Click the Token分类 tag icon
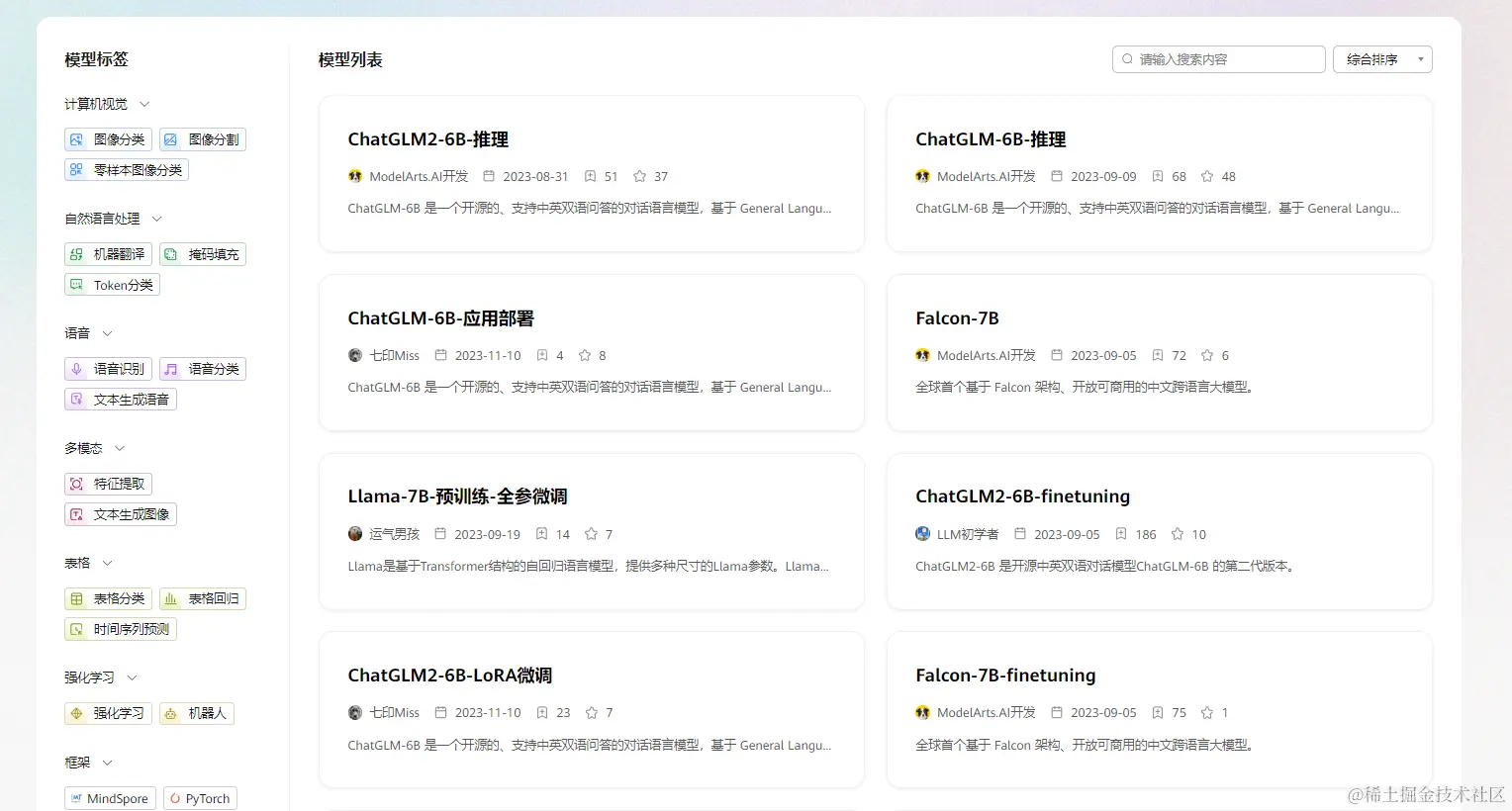The image size is (1512, 811). coord(76,285)
